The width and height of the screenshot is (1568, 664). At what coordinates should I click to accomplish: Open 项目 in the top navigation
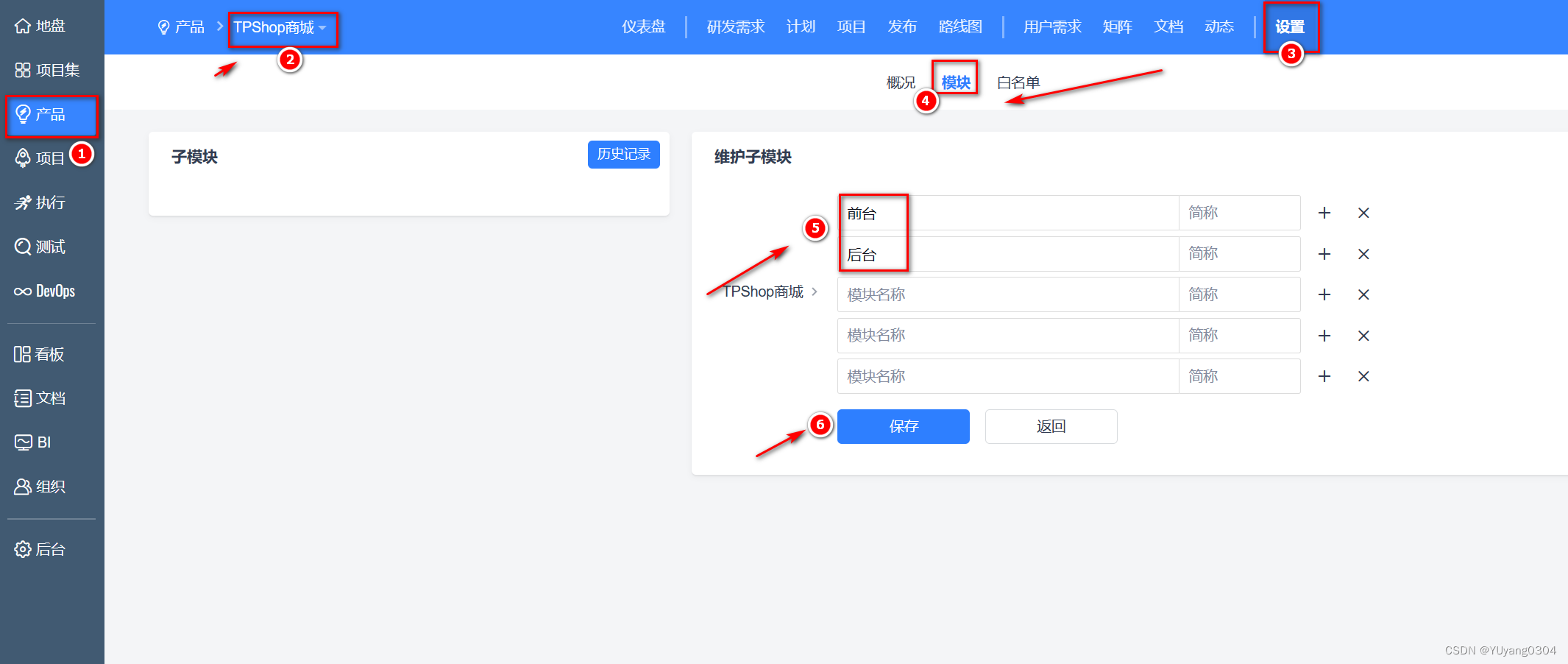851,27
